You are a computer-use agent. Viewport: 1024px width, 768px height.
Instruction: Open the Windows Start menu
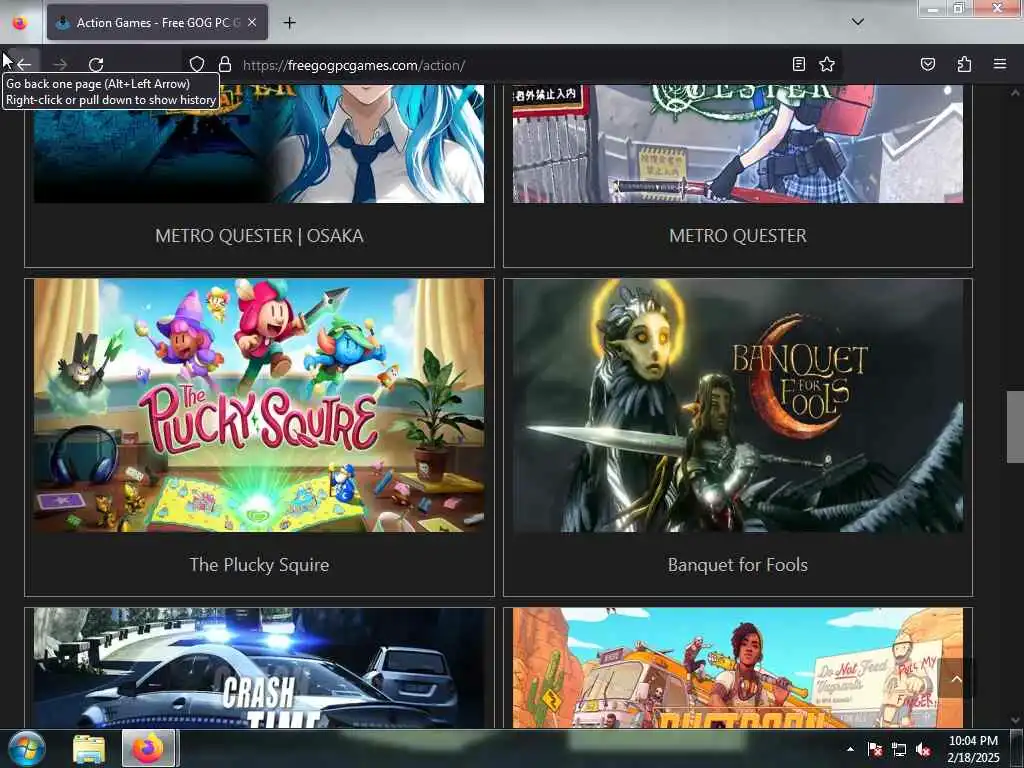[26, 748]
